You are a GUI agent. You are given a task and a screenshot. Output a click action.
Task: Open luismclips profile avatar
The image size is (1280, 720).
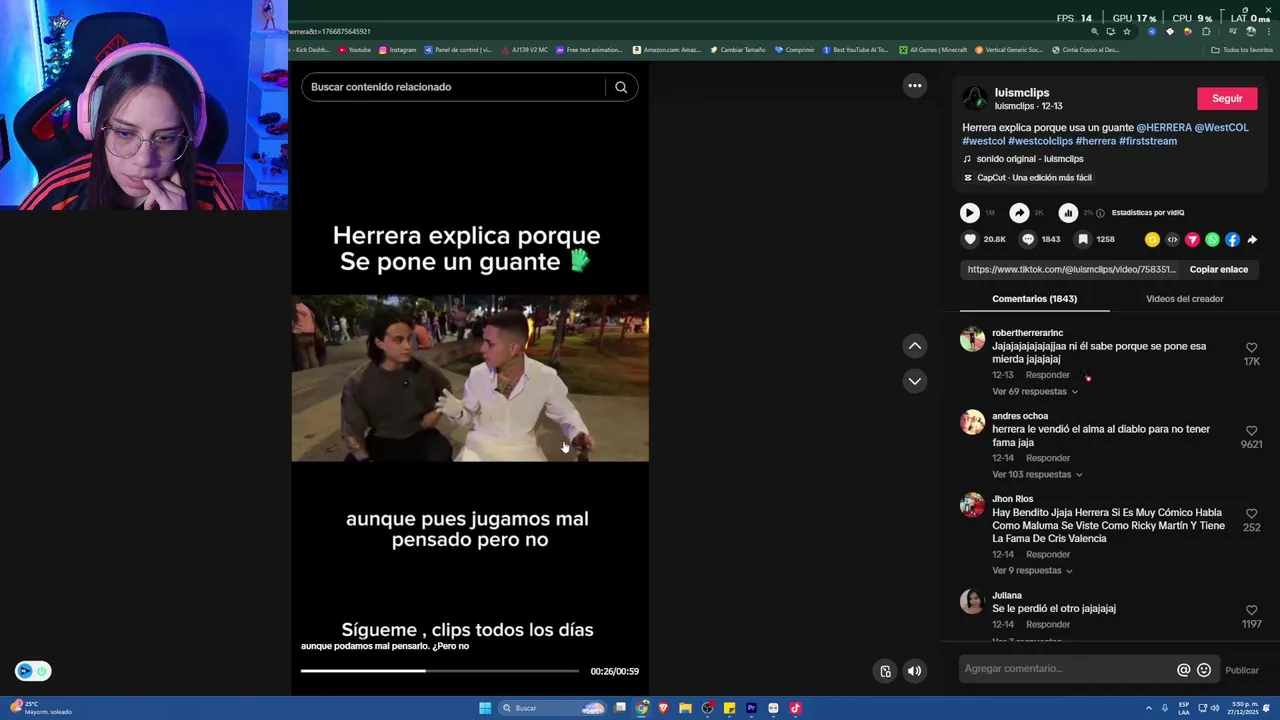coord(974,98)
